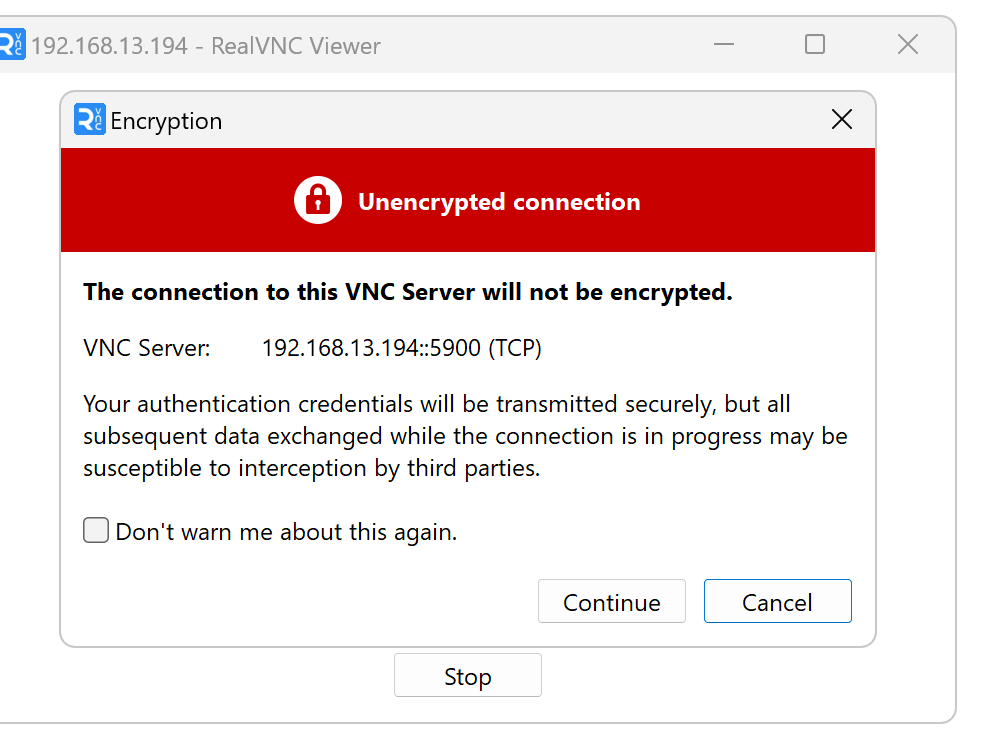Viewport: 989px width, 744px height.
Task: Maximize the RealVNC Viewer window
Action: click(815, 45)
